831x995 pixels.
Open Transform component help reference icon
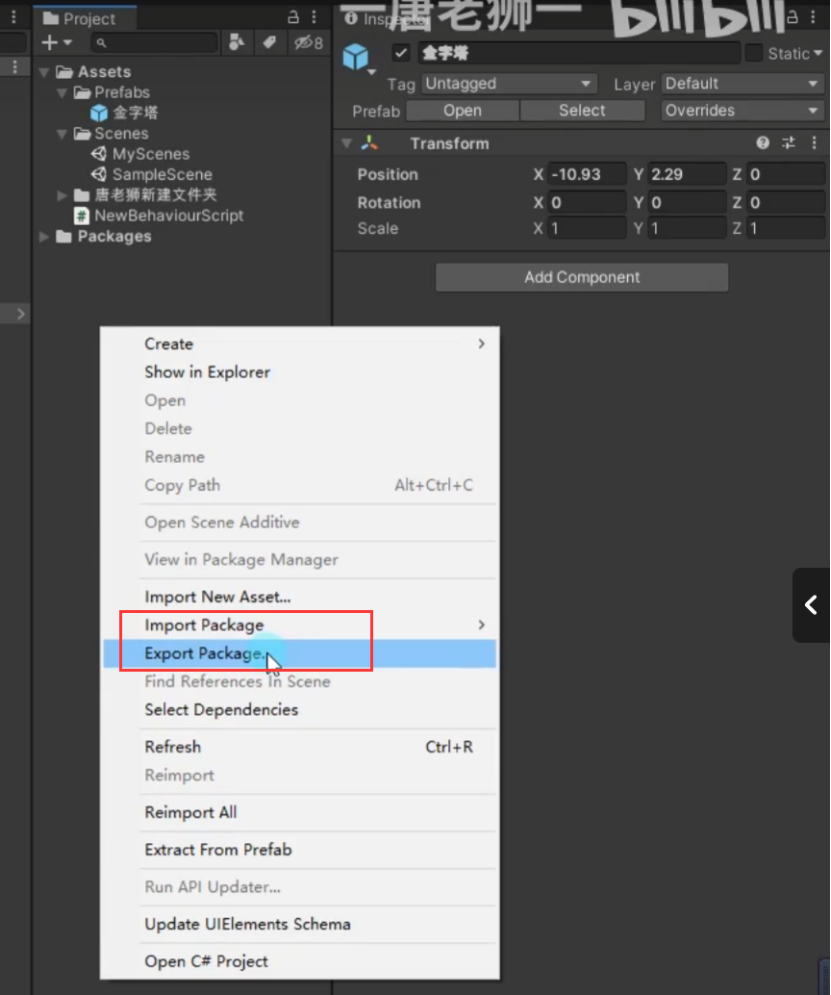coord(762,143)
